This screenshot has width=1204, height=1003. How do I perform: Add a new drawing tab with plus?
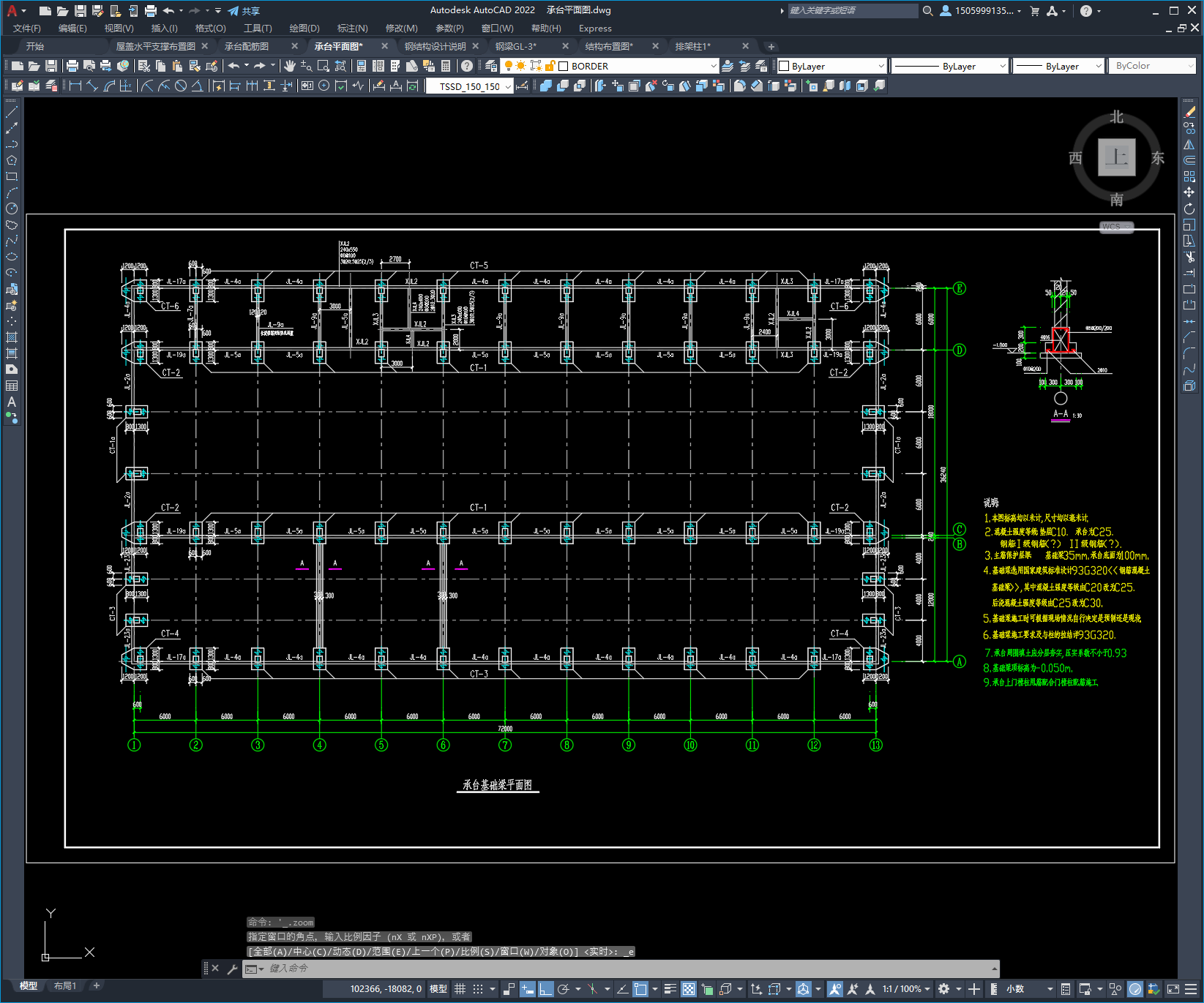(x=771, y=46)
